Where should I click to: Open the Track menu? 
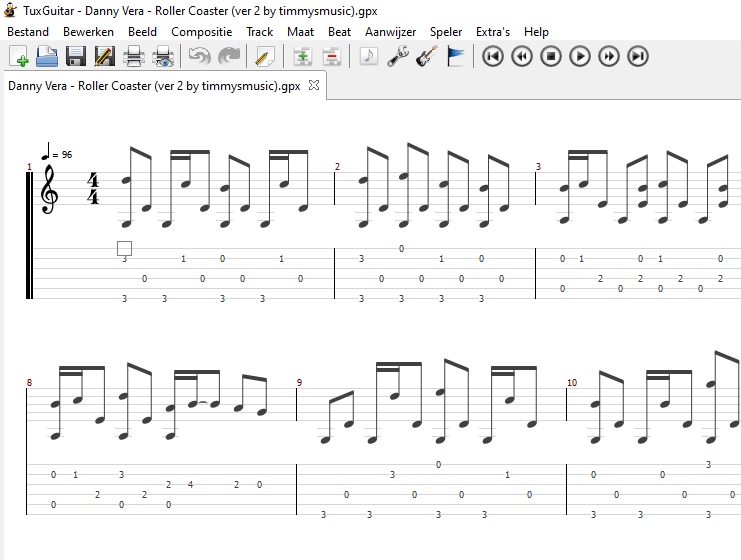[x=259, y=32]
